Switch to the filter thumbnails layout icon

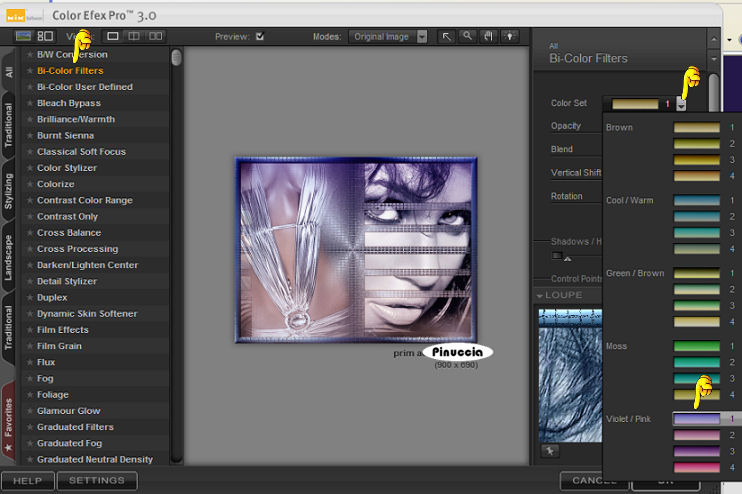tap(45, 36)
